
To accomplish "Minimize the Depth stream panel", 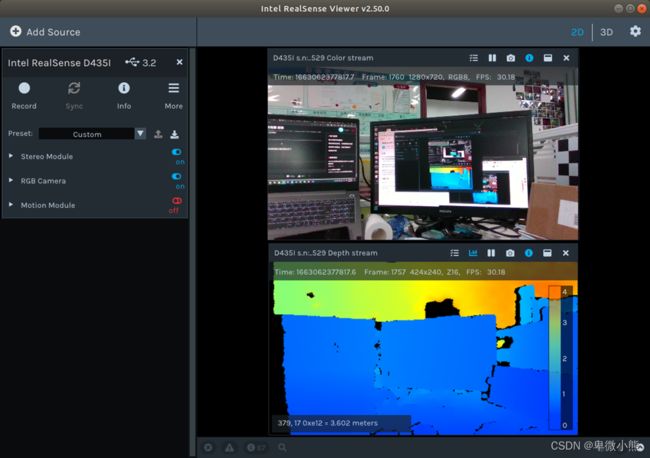I will (547, 253).
